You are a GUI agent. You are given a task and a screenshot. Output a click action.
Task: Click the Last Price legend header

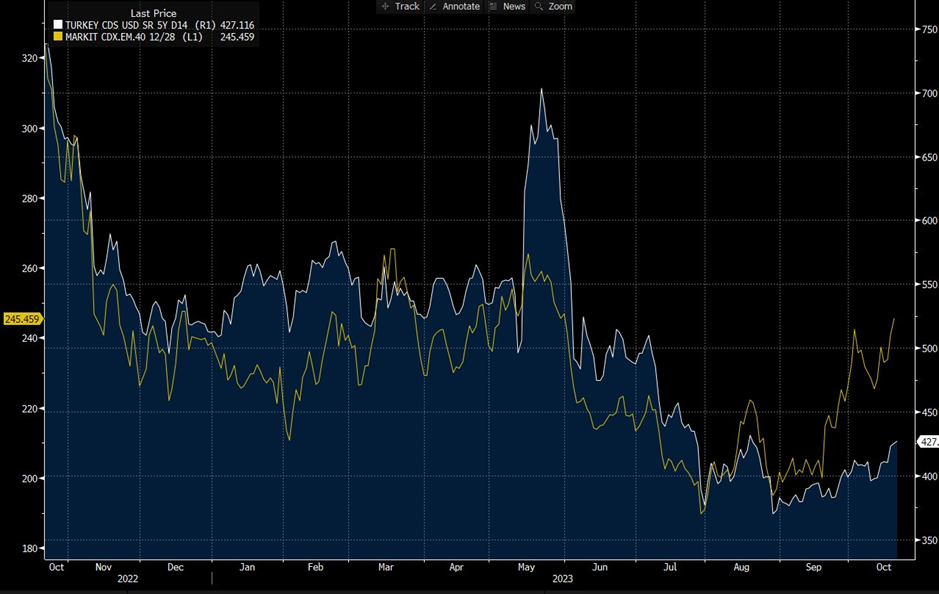click(153, 13)
